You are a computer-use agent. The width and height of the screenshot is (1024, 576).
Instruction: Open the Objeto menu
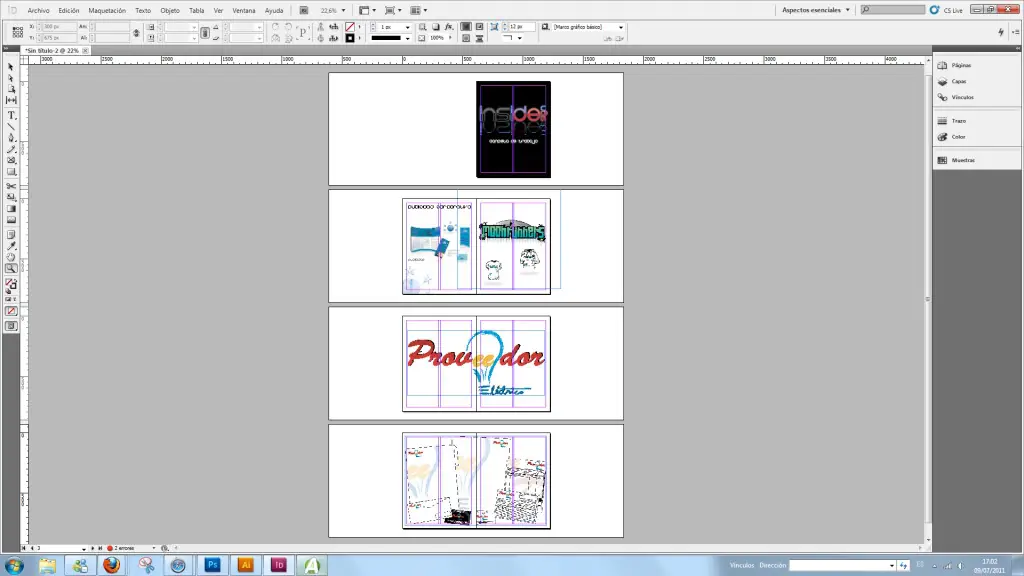pos(170,10)
